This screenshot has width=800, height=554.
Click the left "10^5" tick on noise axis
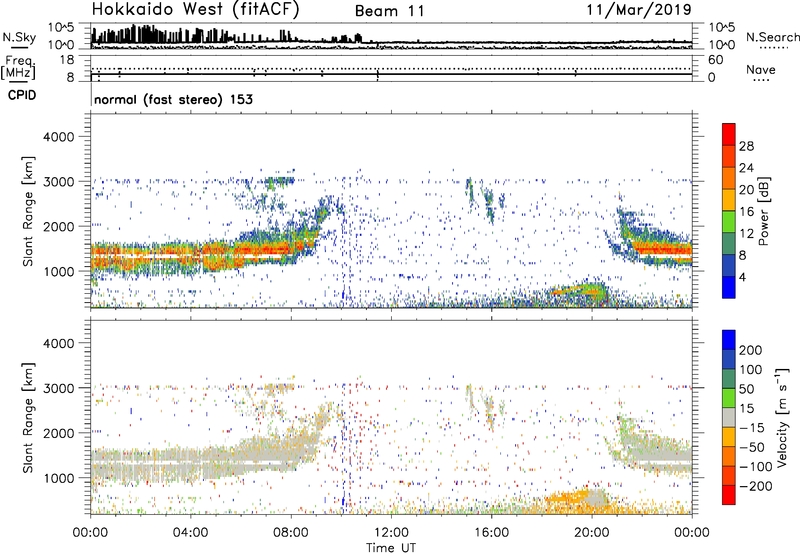[61, 28]
